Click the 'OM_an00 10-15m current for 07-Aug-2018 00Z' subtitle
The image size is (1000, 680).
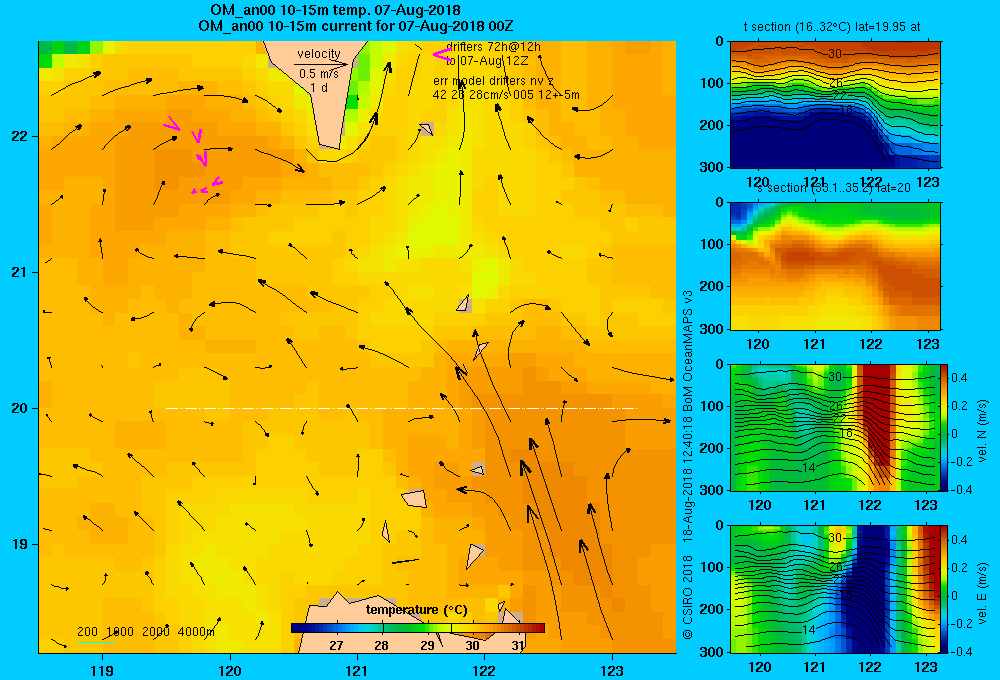click(x=356, y=27)
